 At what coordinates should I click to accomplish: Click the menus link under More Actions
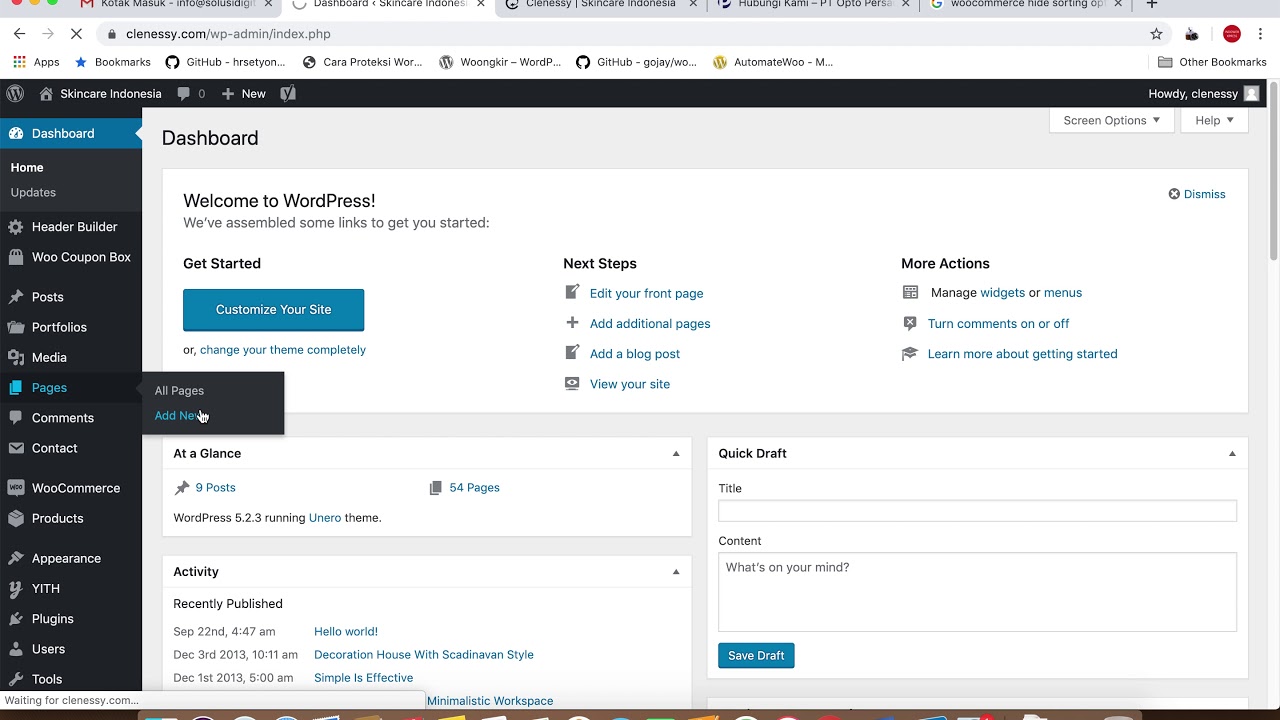[1063, 293]
